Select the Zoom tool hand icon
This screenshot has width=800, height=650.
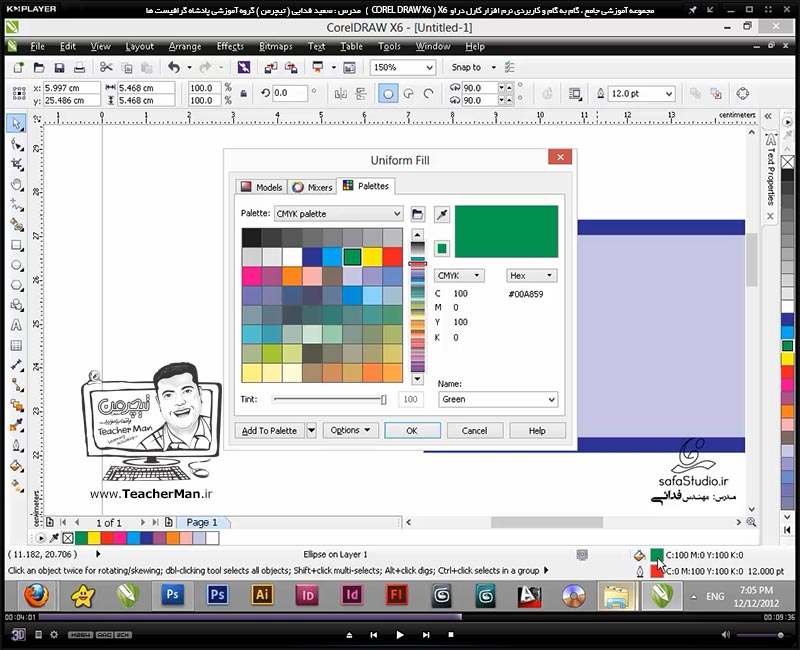pos(16,185)
